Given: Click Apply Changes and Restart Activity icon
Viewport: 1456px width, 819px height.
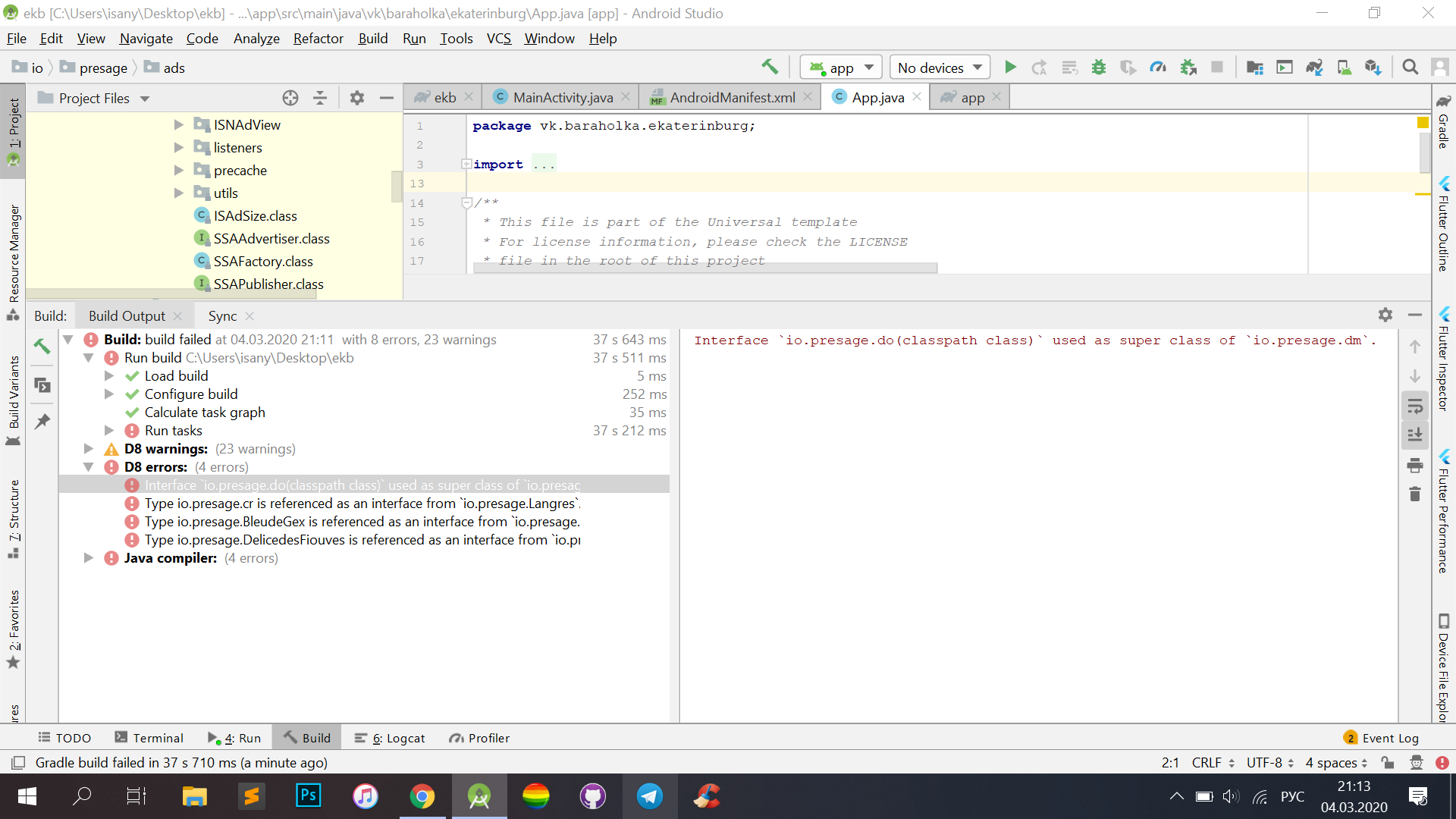Looking at the screenshot, I should click(1039, 67).
